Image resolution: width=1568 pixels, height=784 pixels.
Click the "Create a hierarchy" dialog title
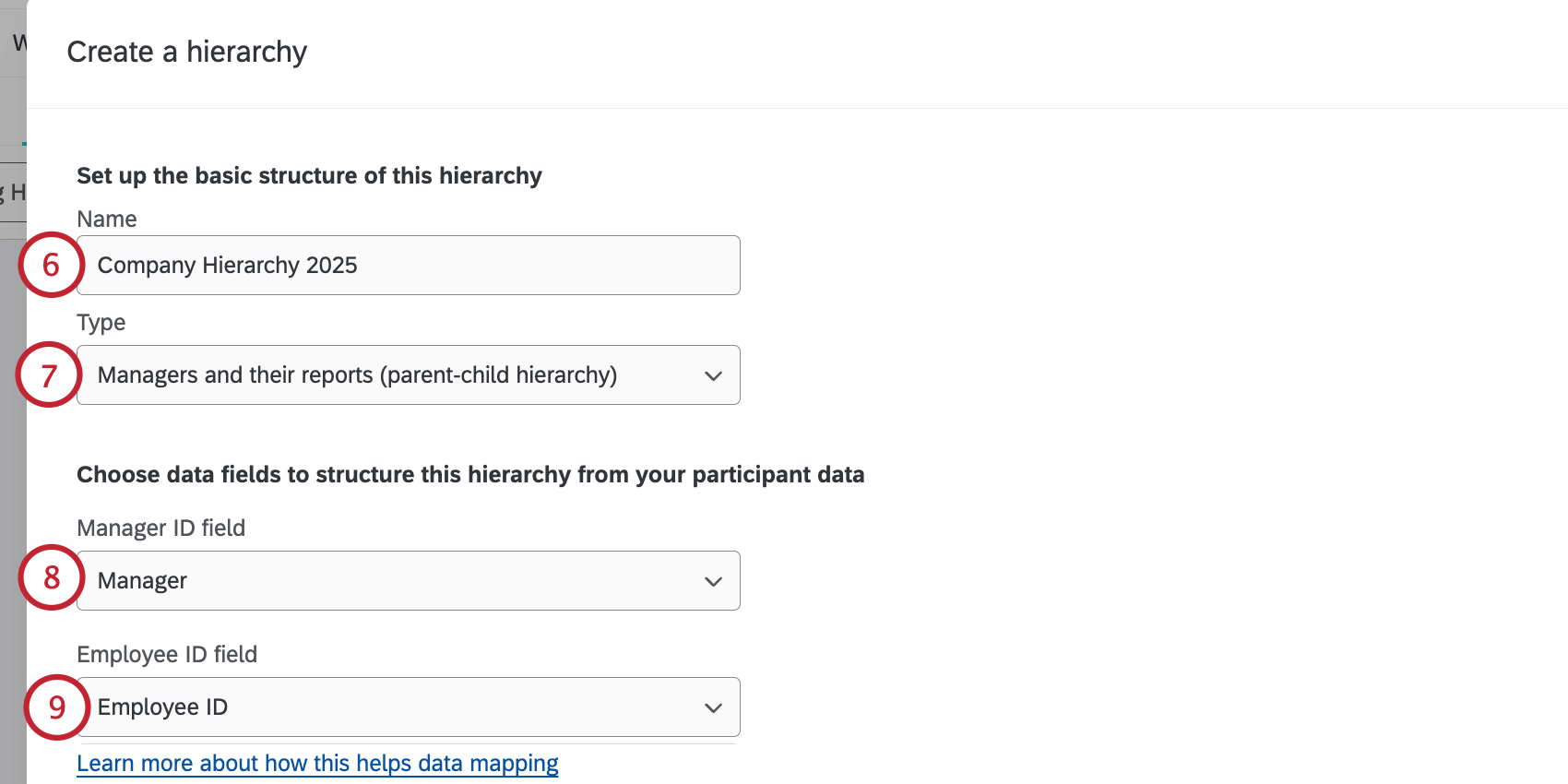tap(187, 52)
